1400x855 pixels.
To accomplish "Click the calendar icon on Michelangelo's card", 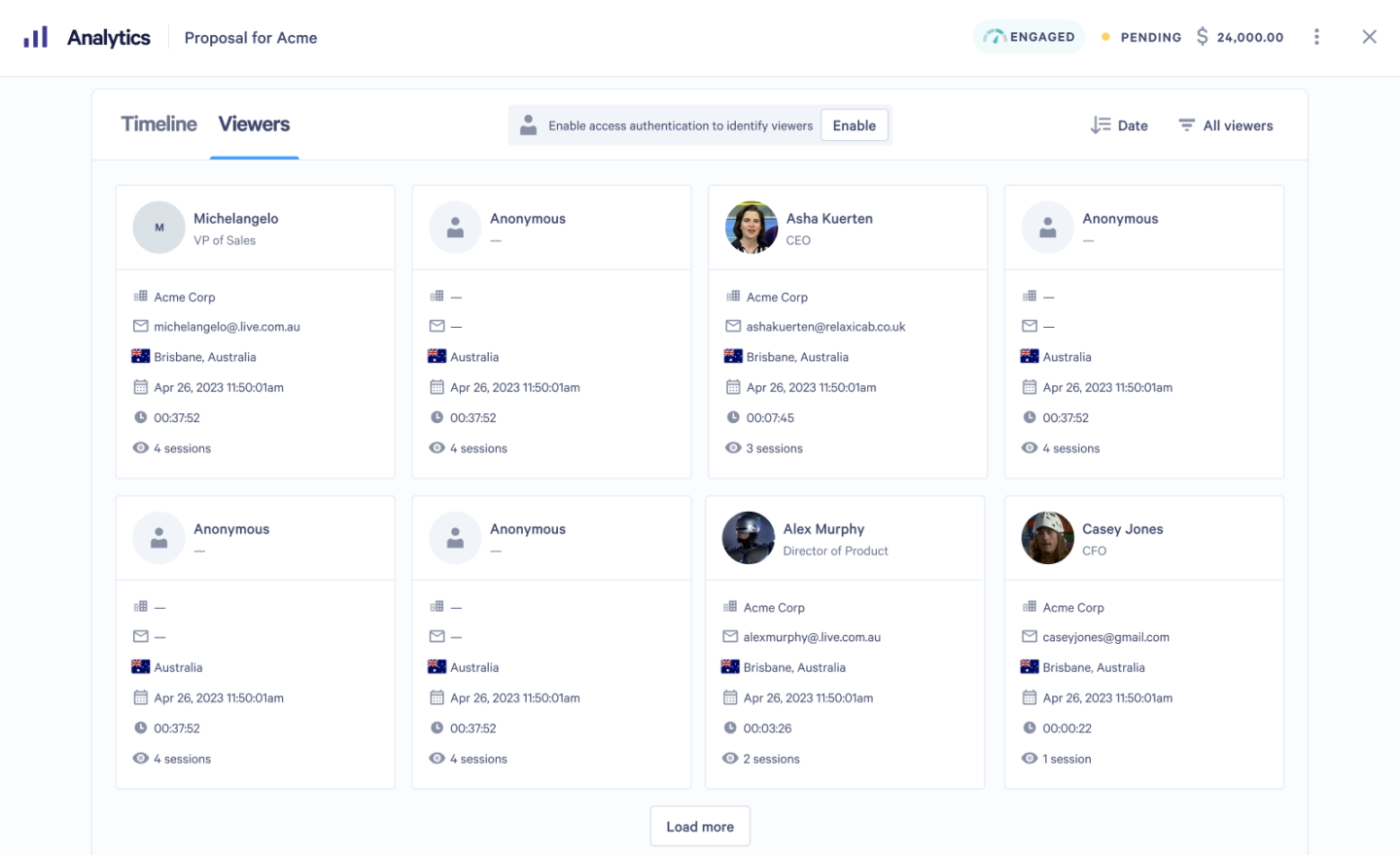I will (x=140, y=387).
